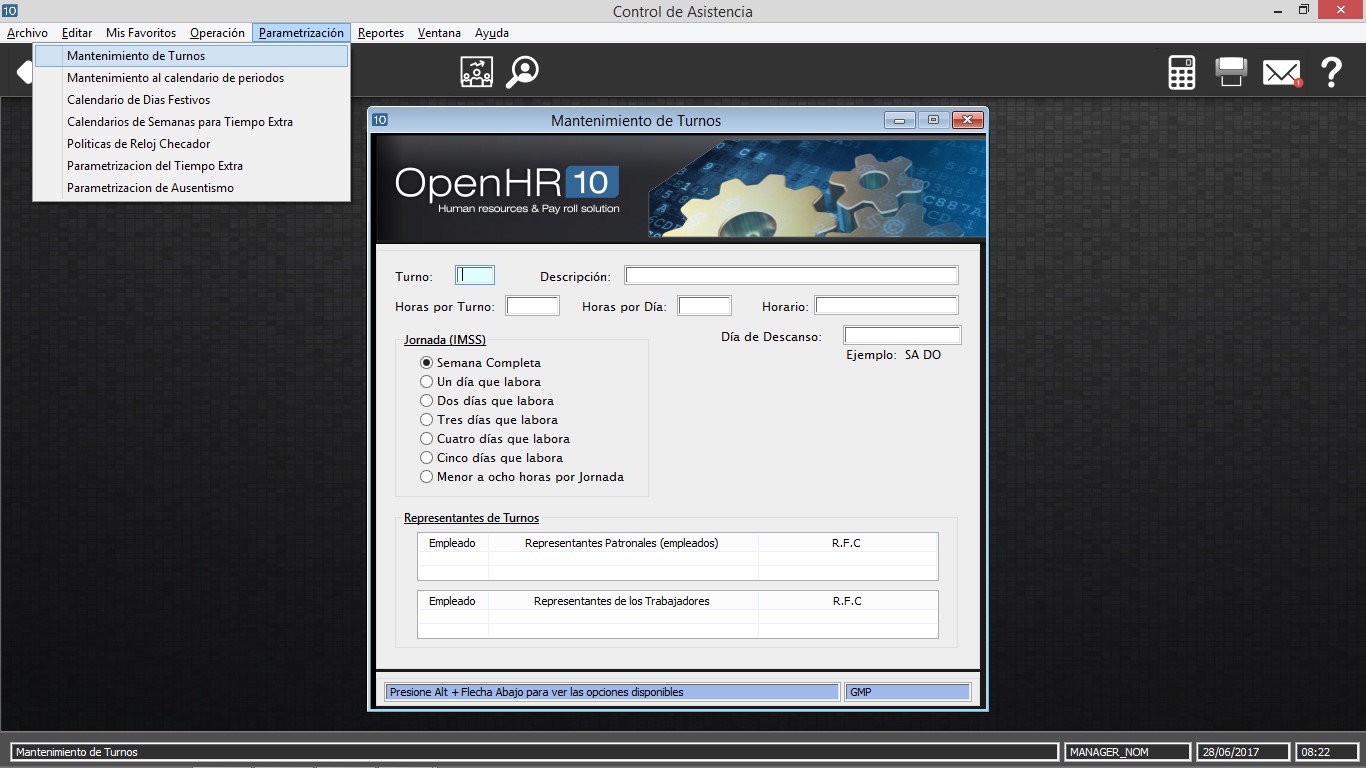
Task: Open help via the question mark icon
Action: point(1330,71)
